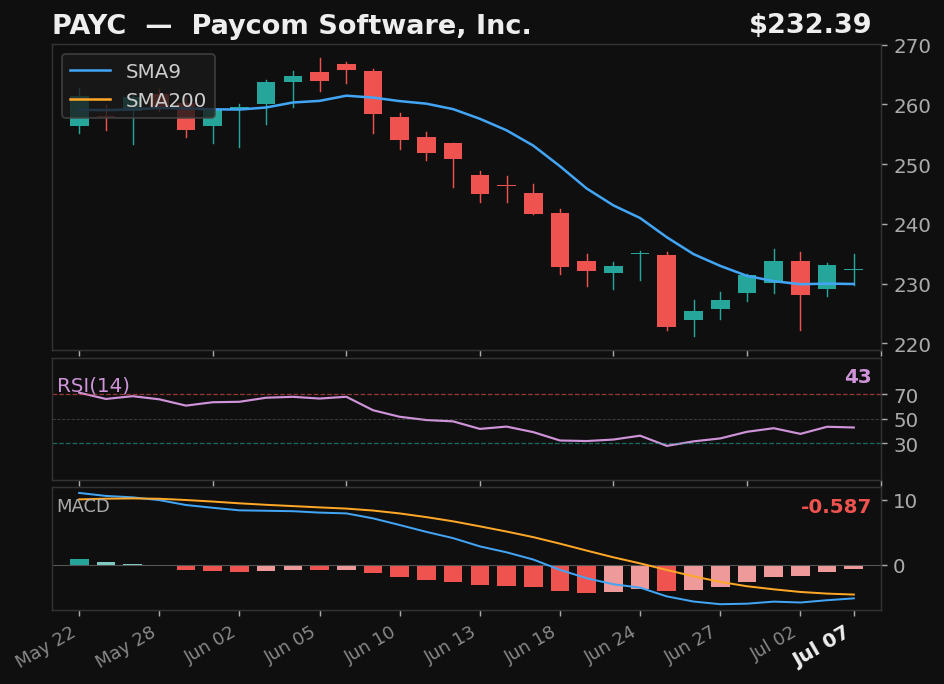This screenshot has width=944, height=684.
Task: Click the SMA200 legend entry
Action: coord(137,100)
